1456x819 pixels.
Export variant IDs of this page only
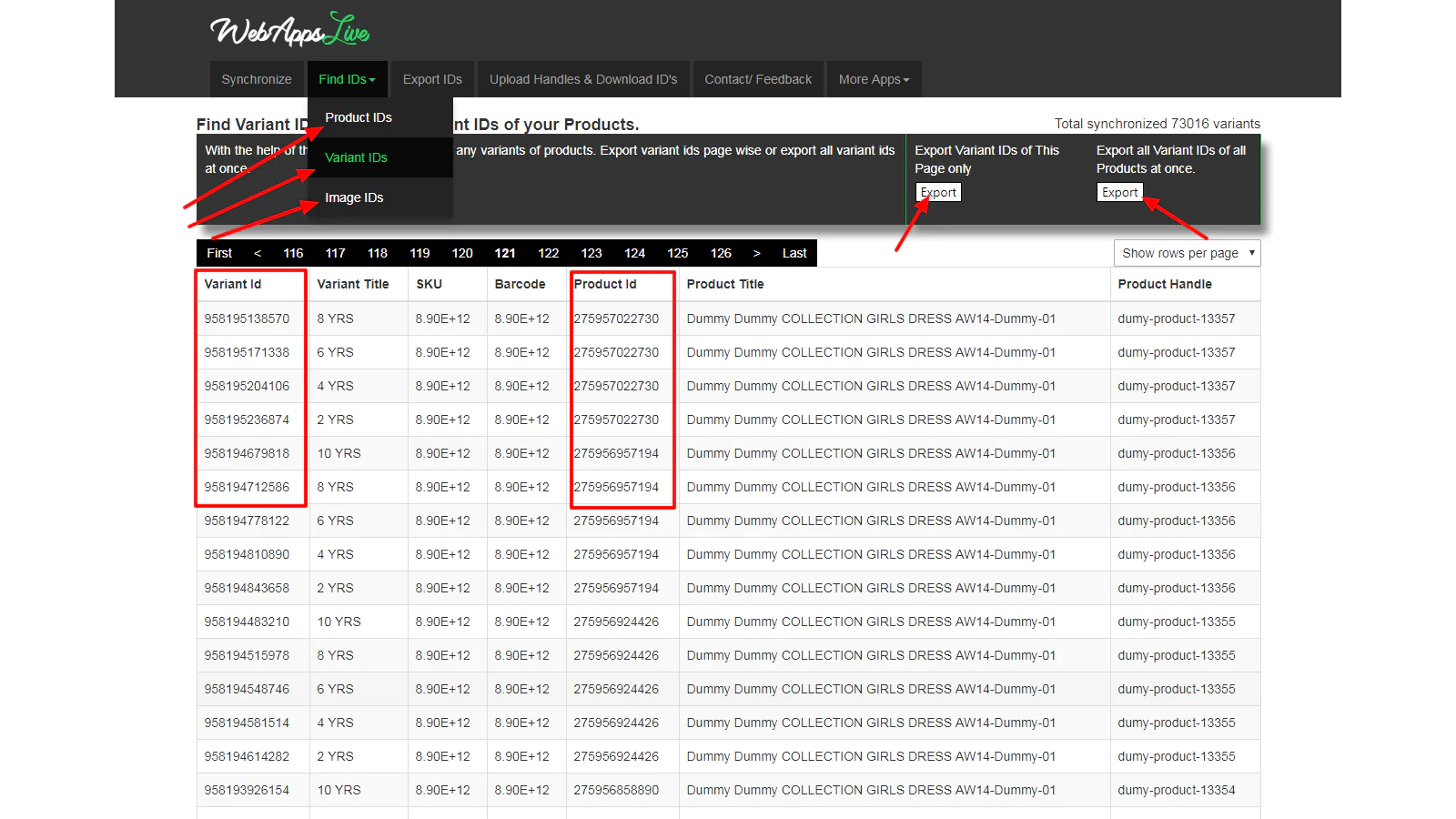(x=938, y=192)
